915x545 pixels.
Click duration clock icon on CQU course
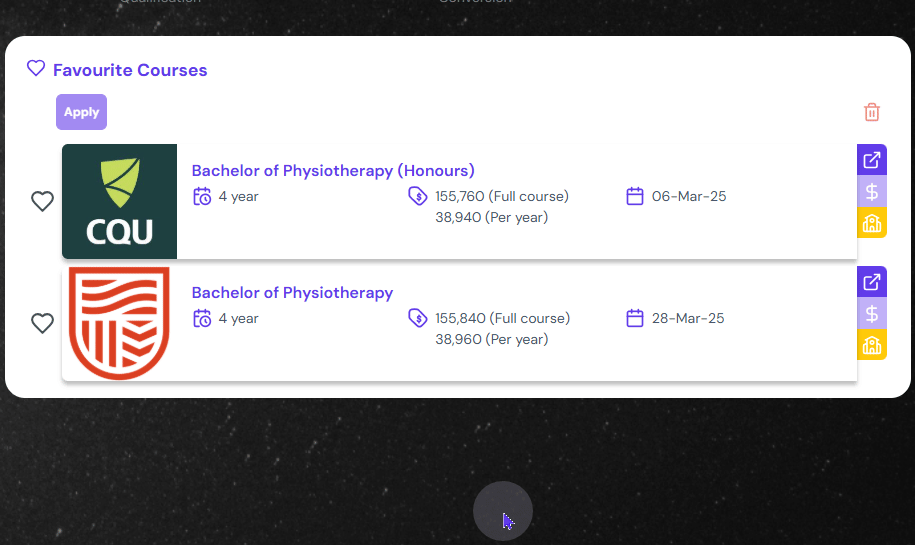[x=202, y=196]
